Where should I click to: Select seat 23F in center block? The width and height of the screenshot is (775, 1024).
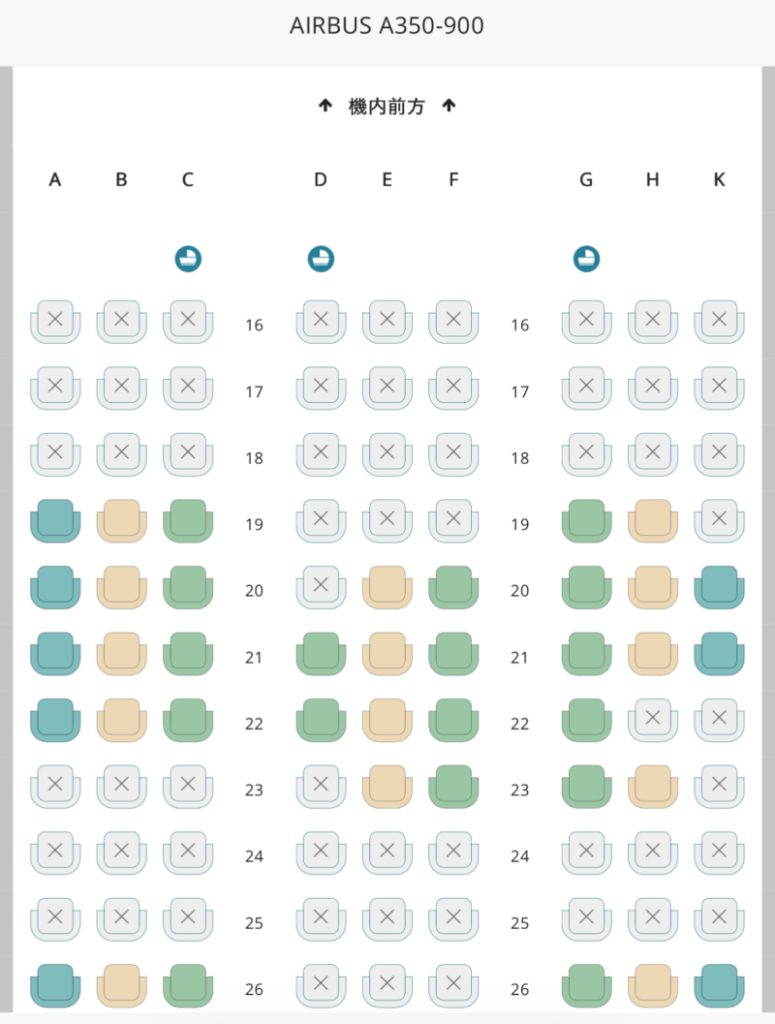click(x=454, y=786)
